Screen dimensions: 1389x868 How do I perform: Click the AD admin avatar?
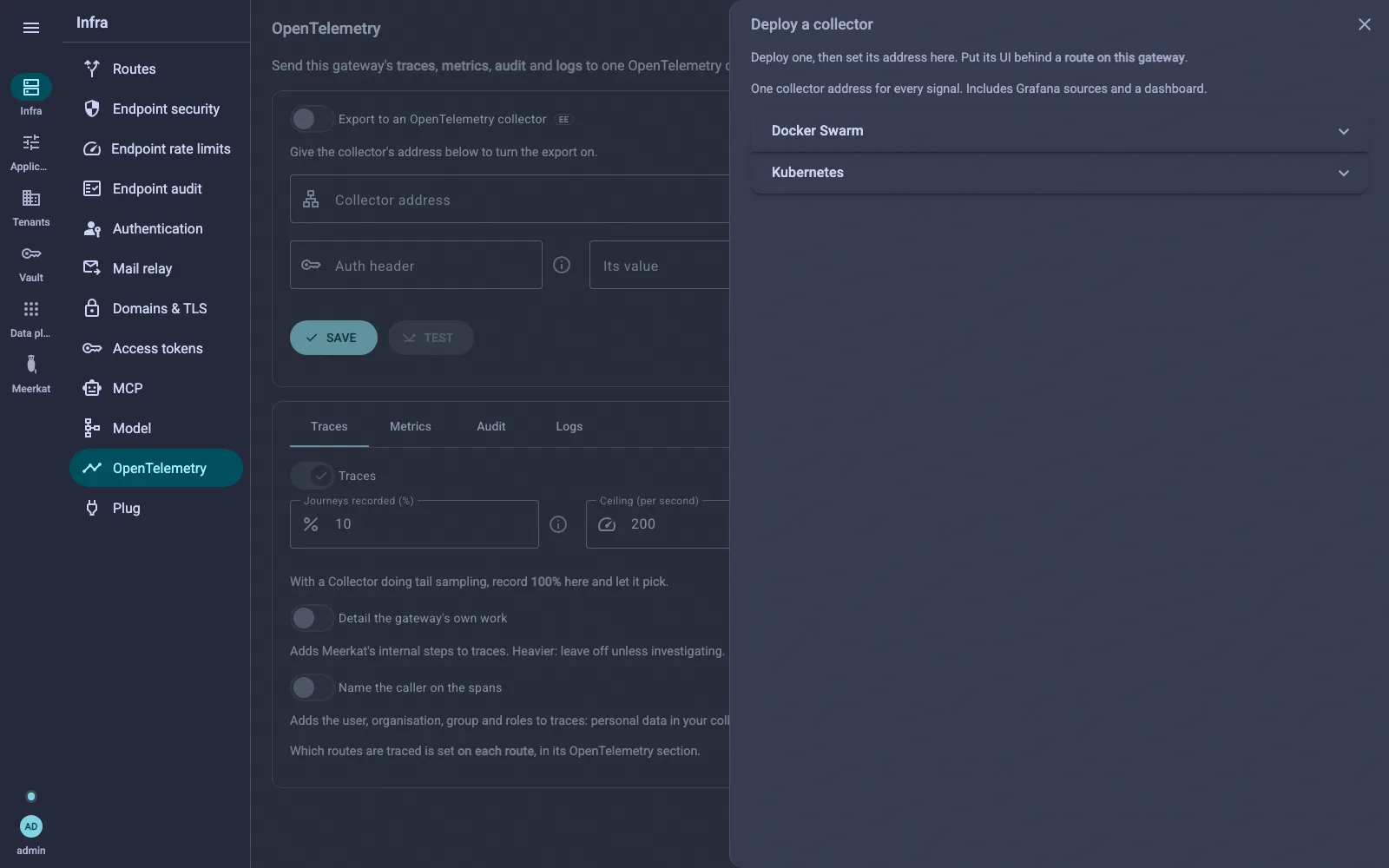(x=31, y=826)
